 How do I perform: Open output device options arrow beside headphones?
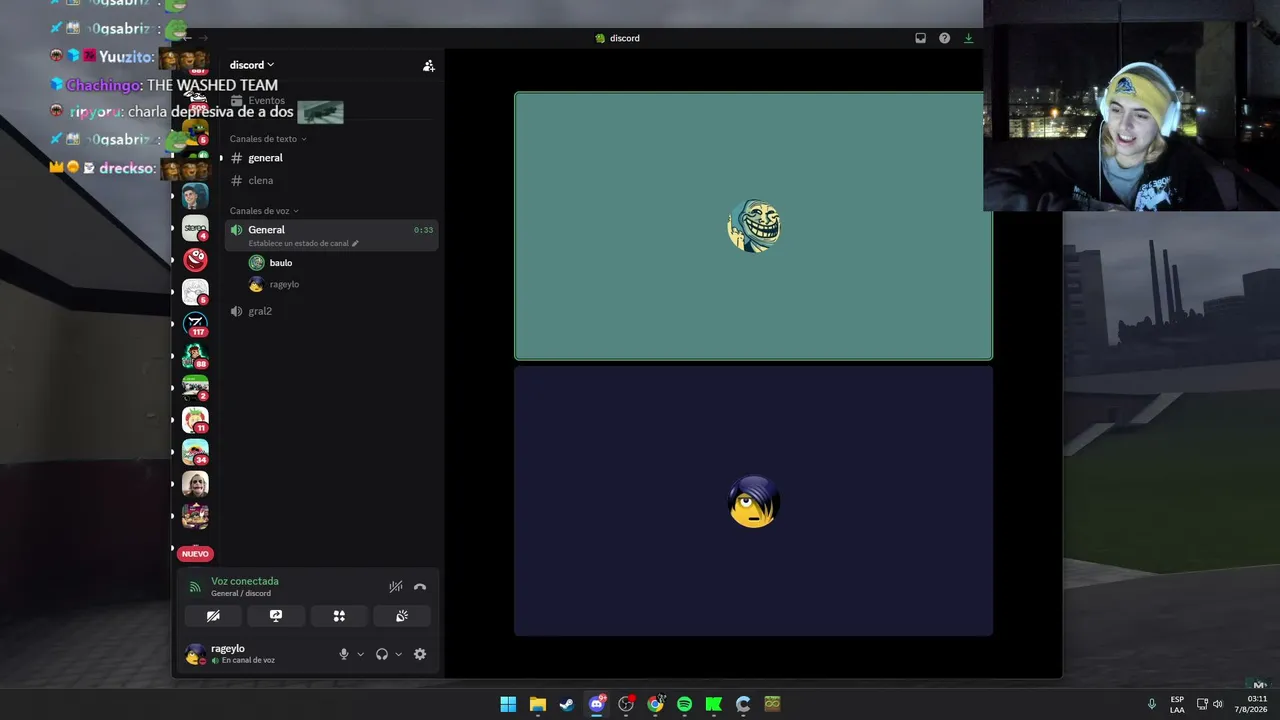[398, 654]
